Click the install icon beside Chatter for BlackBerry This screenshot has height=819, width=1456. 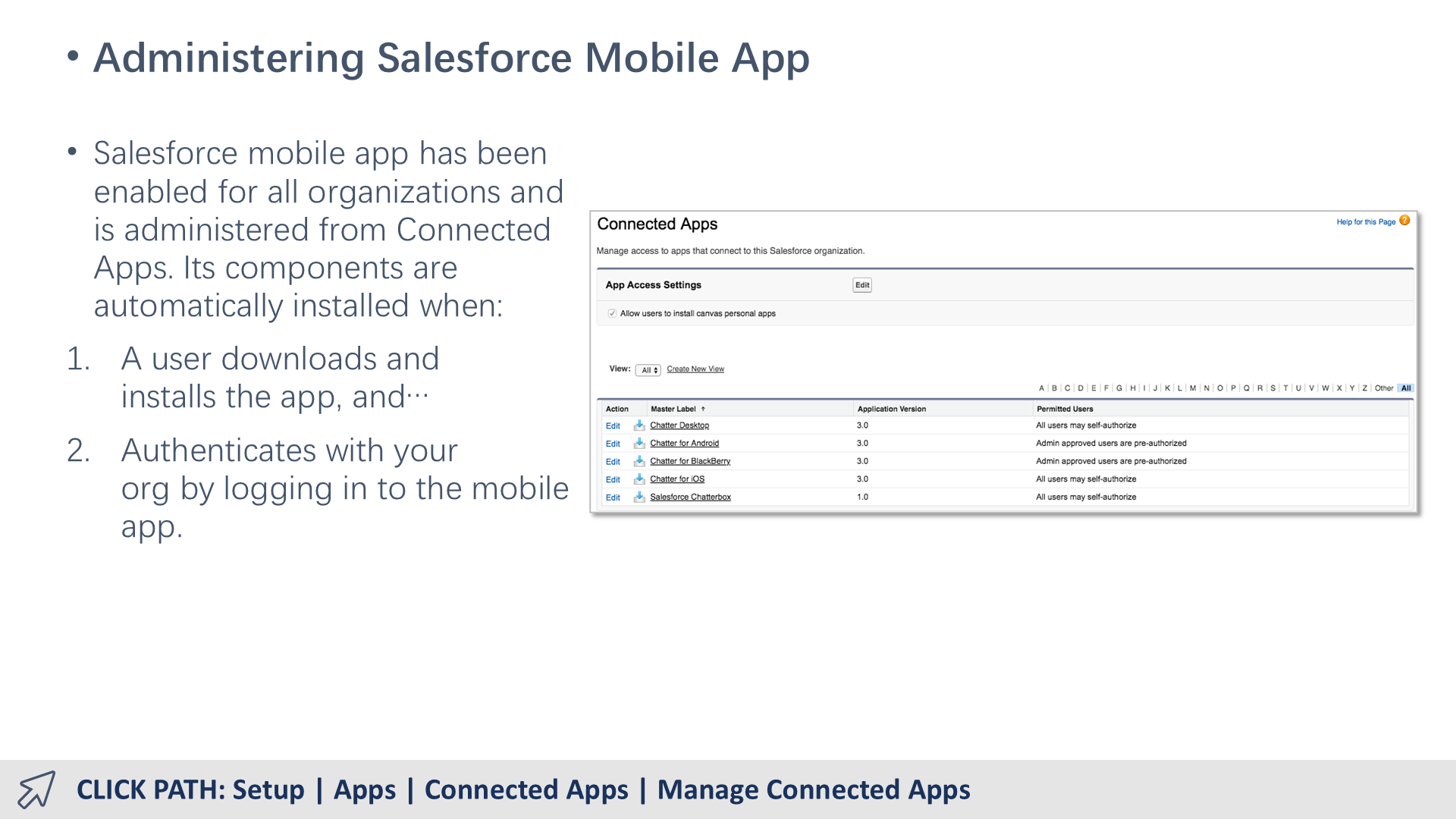[639, 461]
